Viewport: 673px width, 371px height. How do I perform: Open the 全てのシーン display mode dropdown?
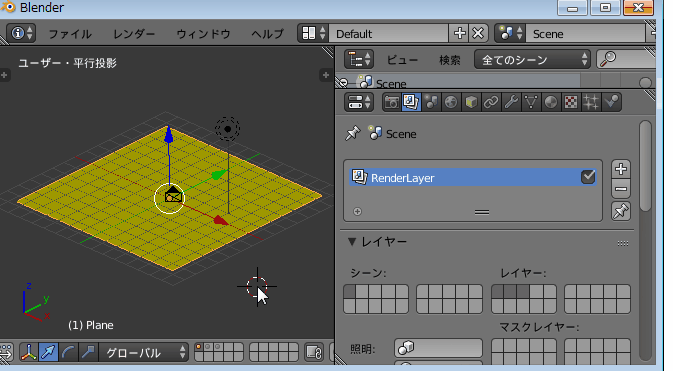coord(532,59)
